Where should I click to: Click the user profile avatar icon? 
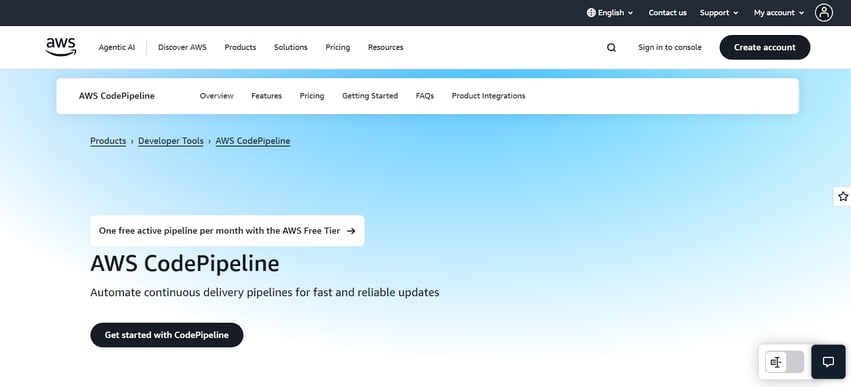(x=823, y=12)
